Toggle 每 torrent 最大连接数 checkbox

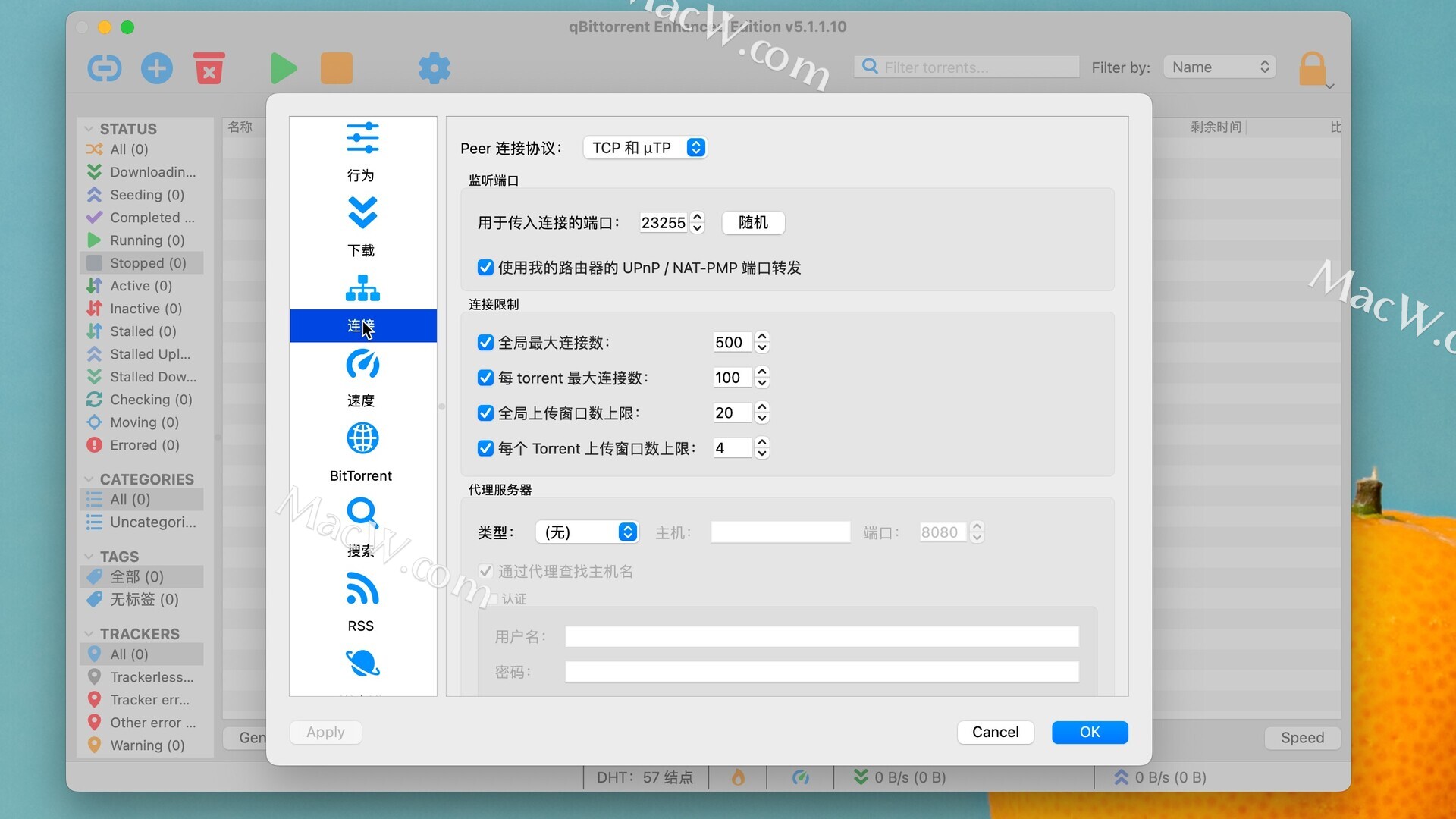click(x=485, y=378)
